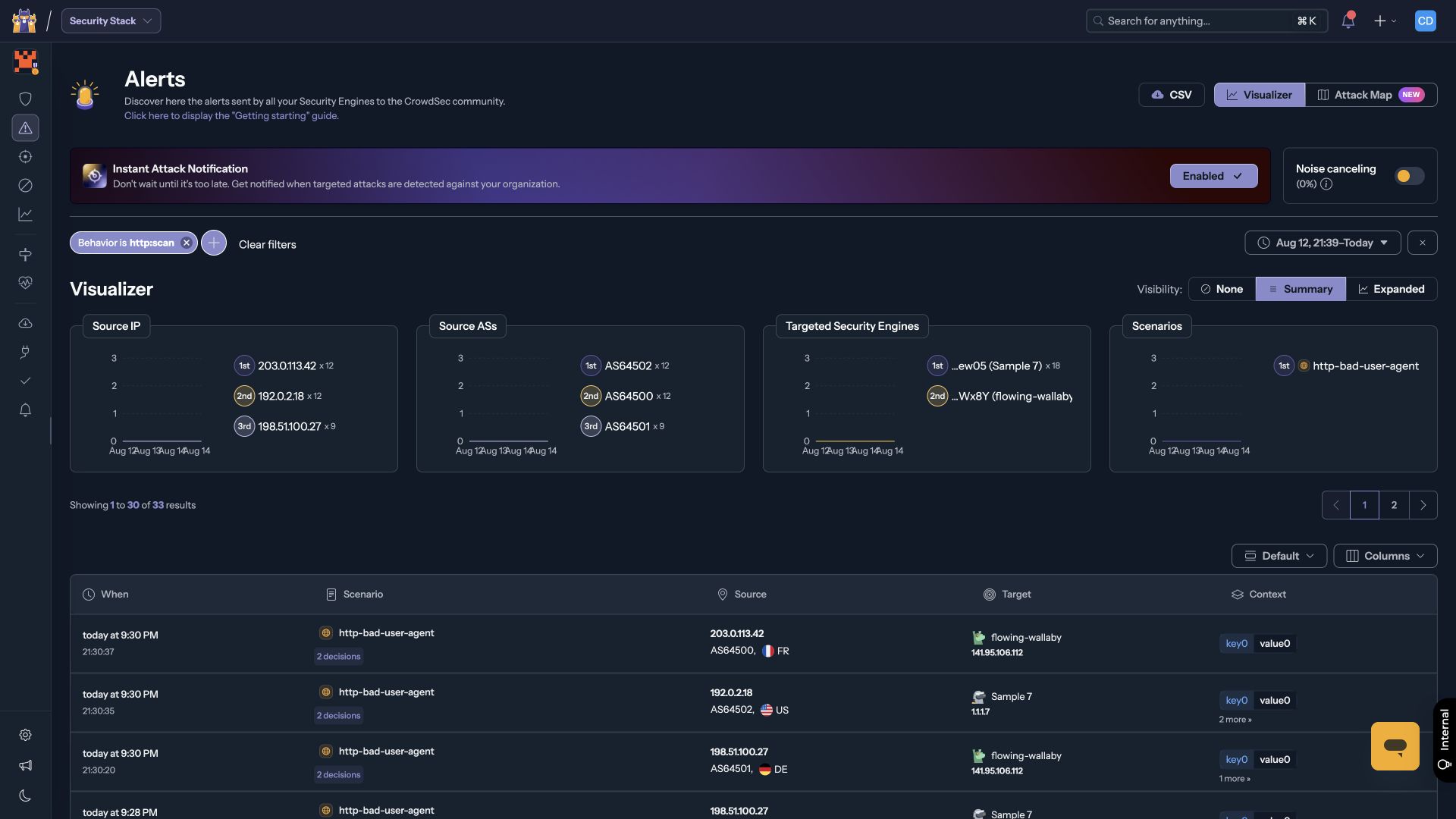The image size is (1456, 819).
Task: Open the Default density dropdown
Action: (1279, 556)
